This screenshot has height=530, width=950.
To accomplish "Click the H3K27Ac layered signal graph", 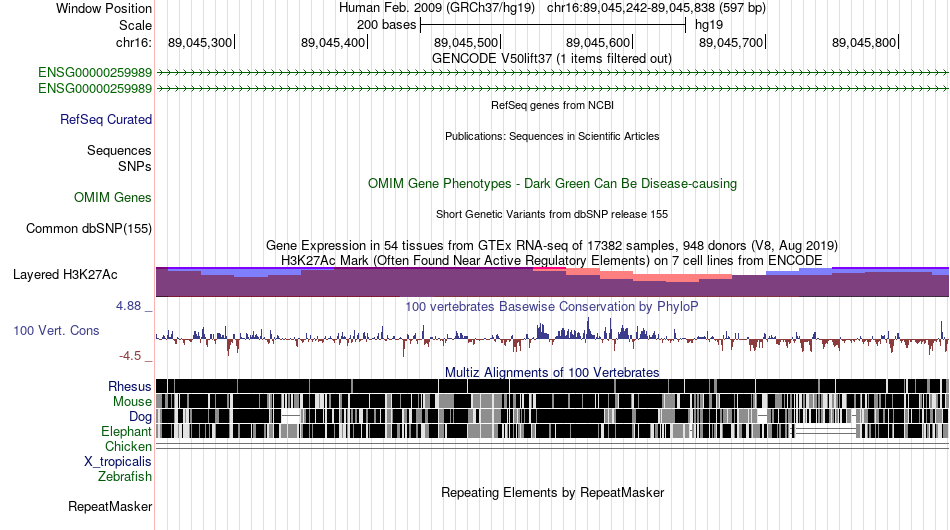I will click(552, 282).
